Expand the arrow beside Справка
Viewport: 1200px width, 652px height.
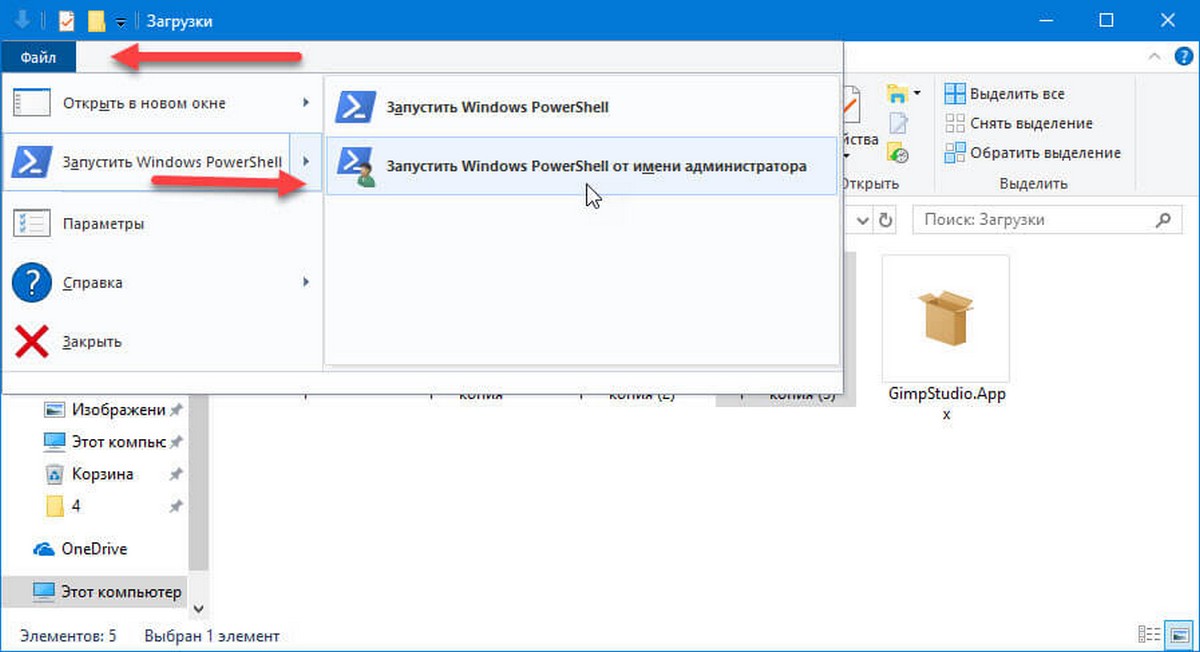pyautogui.click(x=305, y=283)
